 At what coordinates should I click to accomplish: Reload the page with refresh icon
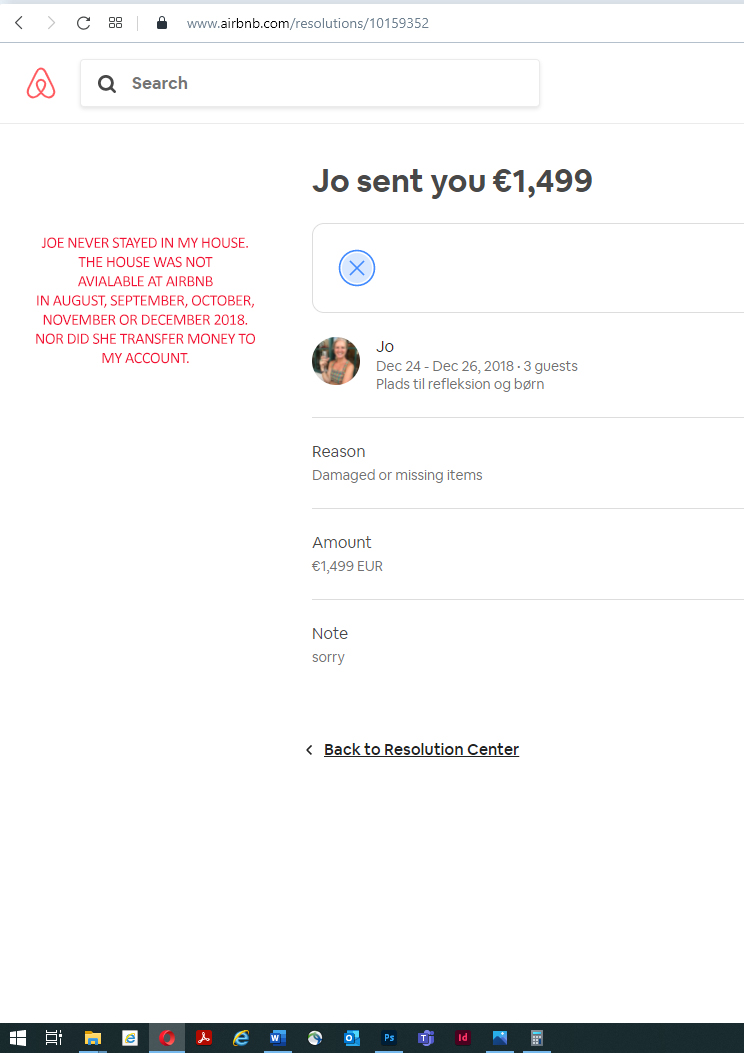83,22
